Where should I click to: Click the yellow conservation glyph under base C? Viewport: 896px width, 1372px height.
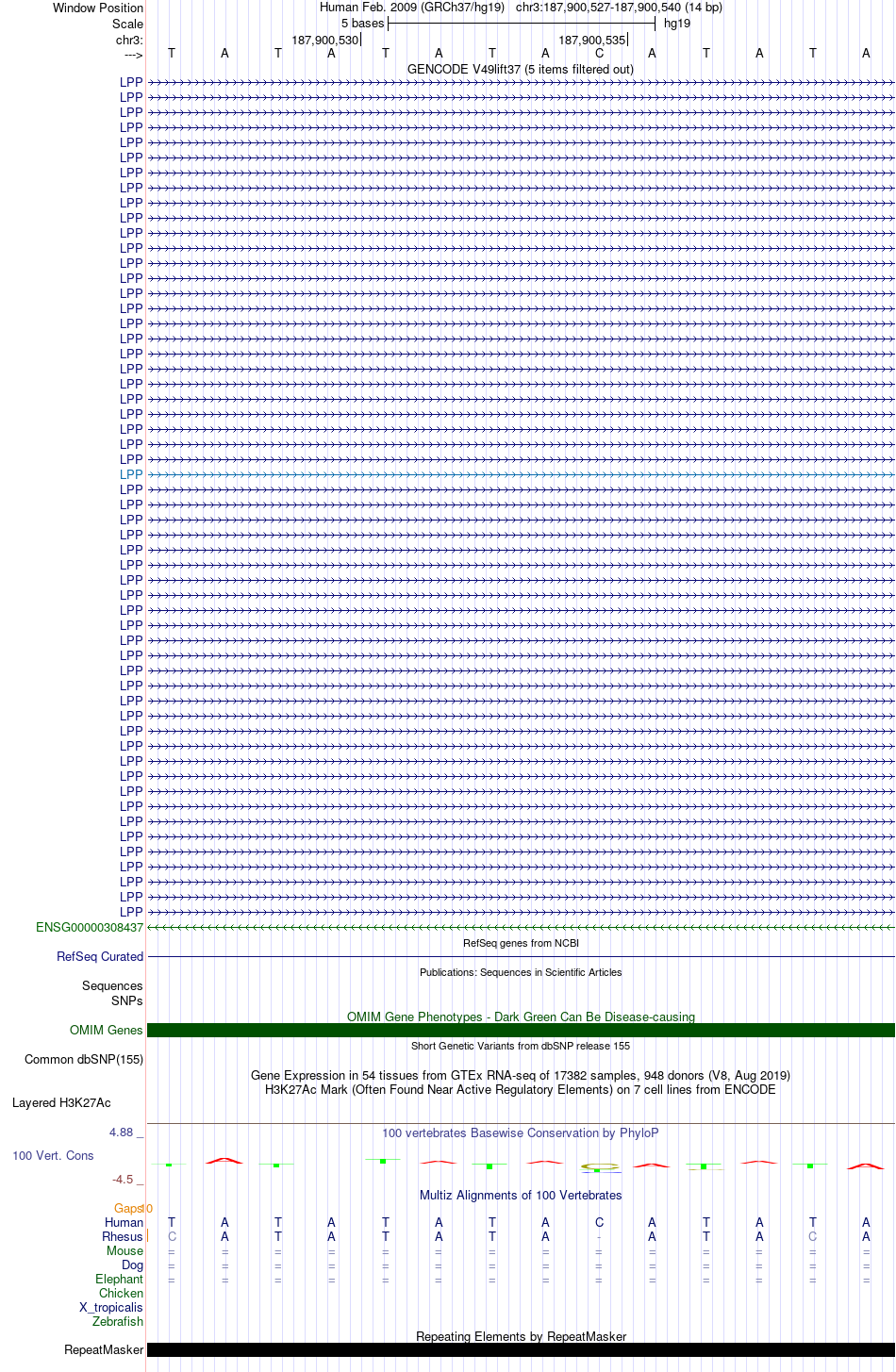point(600,1167)
